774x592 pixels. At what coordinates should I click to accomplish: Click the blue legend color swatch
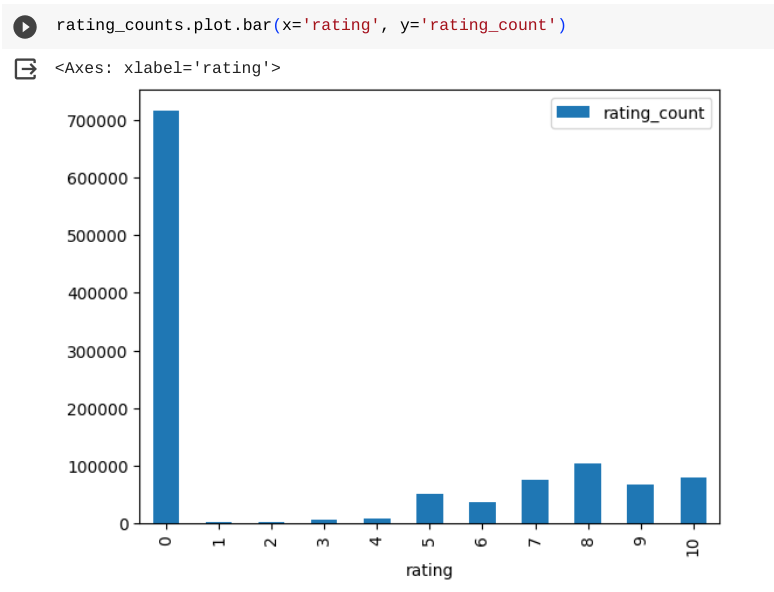pos(575,113)
